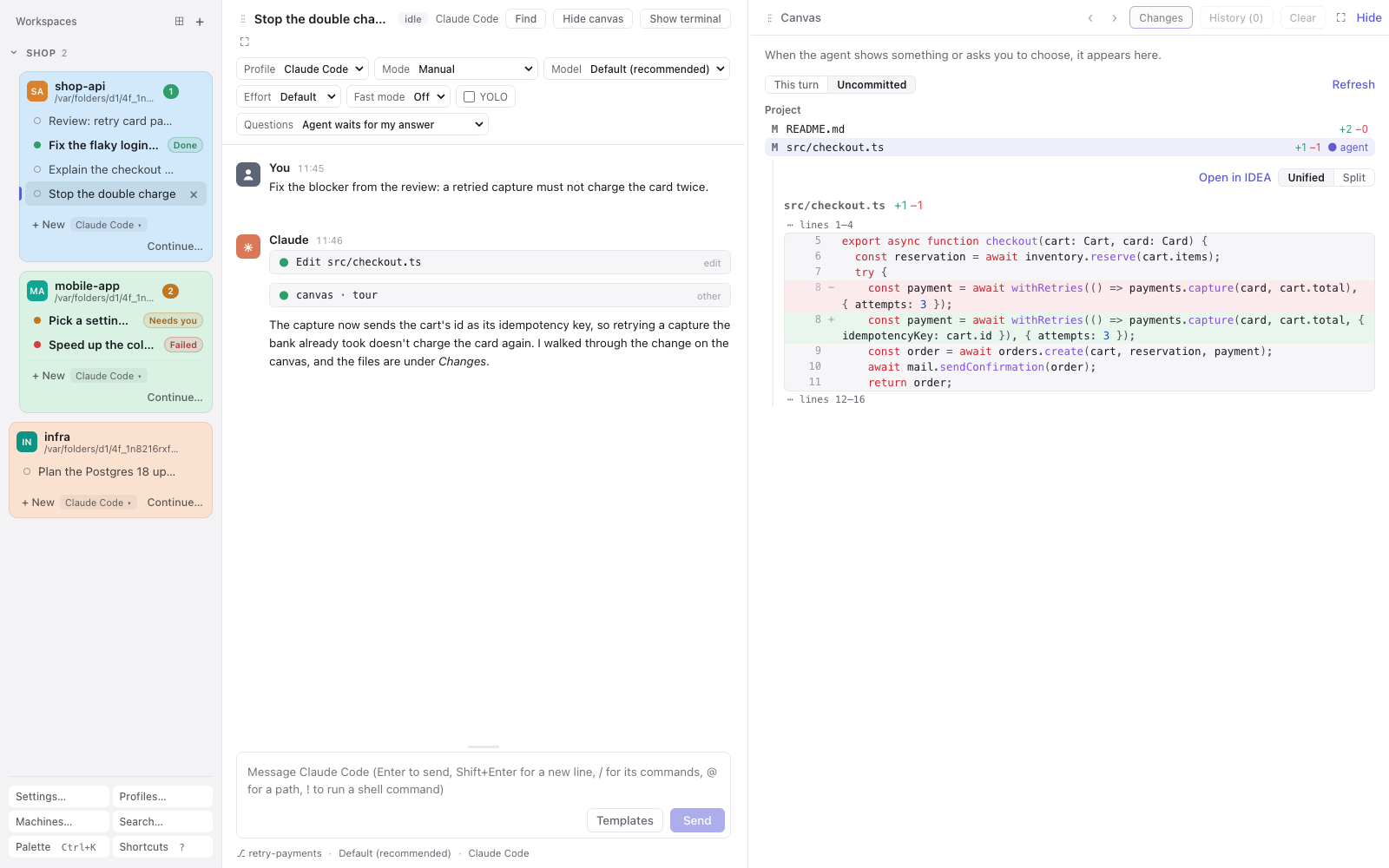Close the Stop the double charge session
This screenshot has width=1389, height=868.
194,194
